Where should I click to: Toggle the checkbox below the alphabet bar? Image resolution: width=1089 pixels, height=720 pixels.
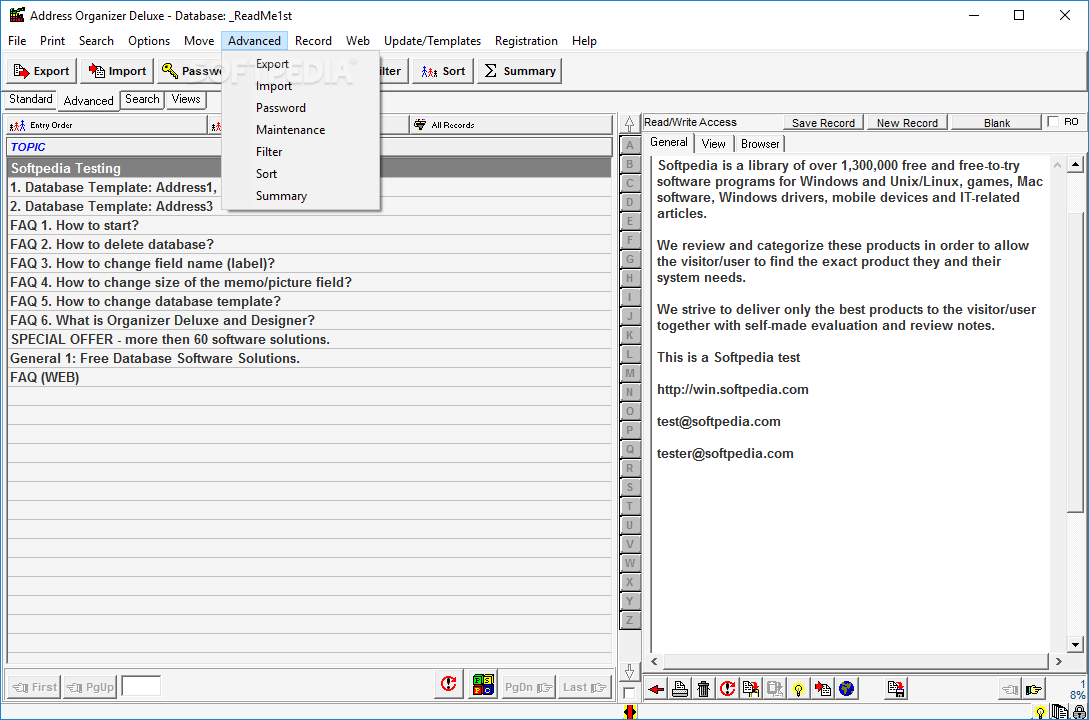[x=629, y=693]
